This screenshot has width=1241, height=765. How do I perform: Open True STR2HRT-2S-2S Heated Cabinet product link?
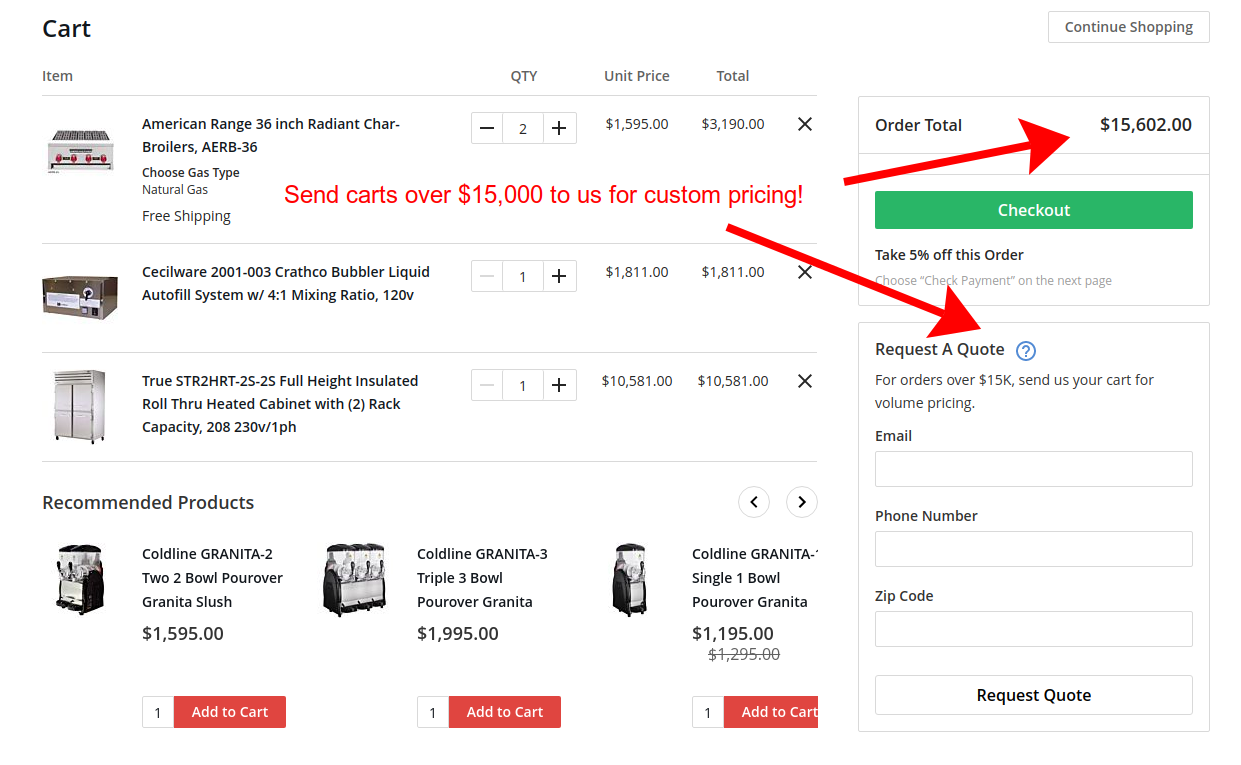[280, 404]
